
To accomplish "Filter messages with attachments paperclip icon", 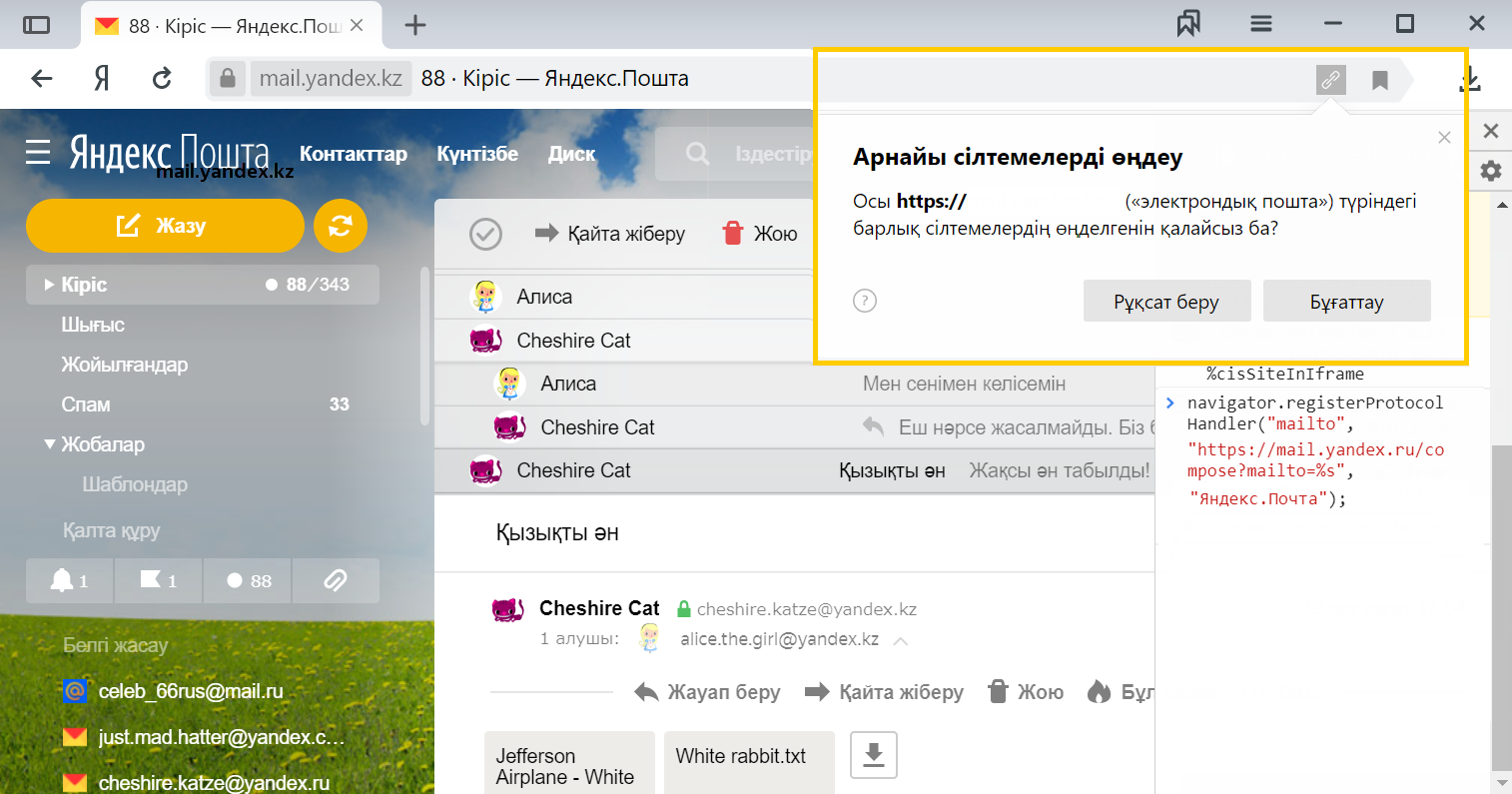I will pos(336,580).
